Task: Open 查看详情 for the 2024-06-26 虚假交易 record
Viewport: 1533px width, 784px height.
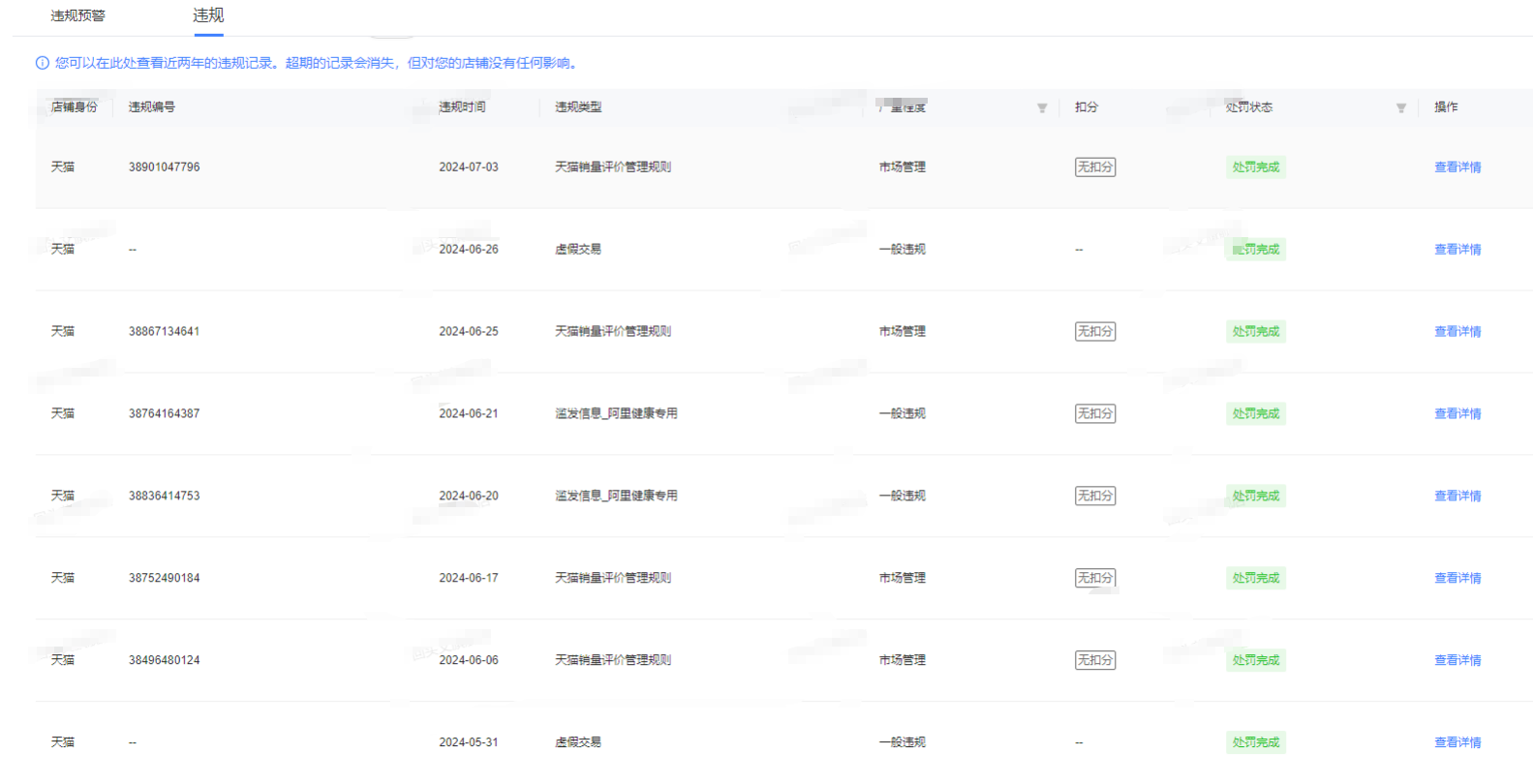Action: (x=1456, y=250)
